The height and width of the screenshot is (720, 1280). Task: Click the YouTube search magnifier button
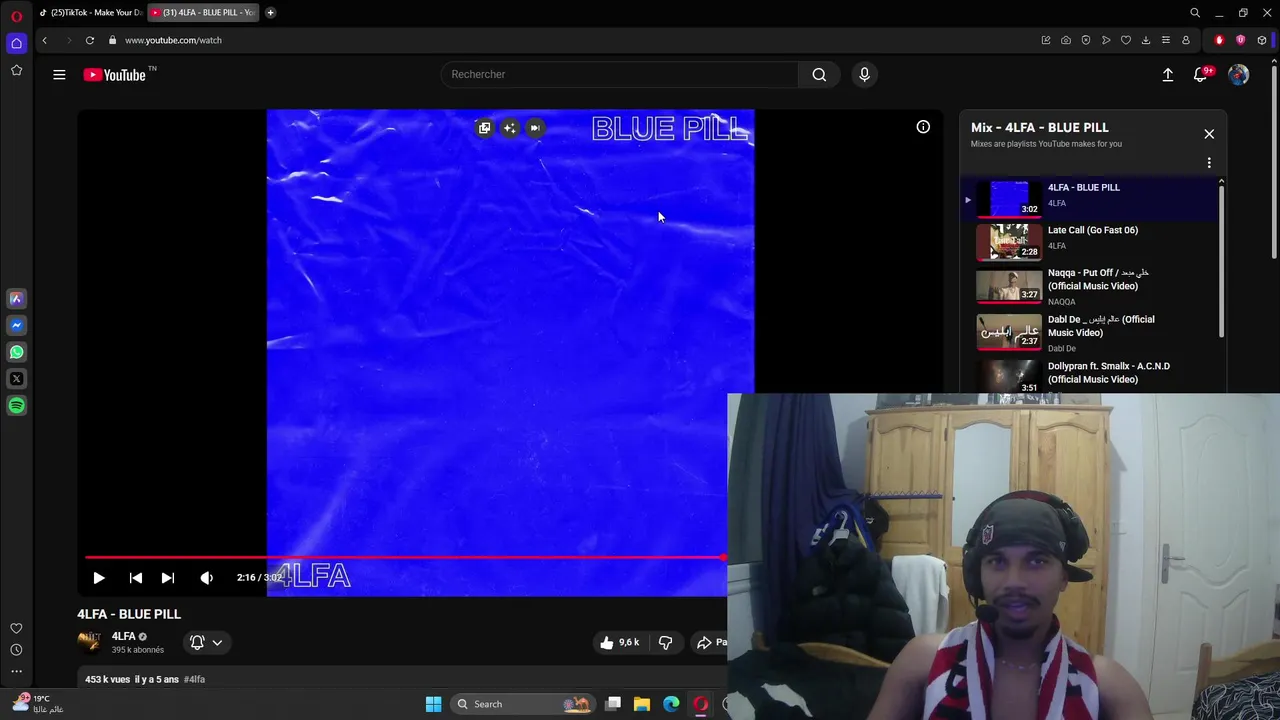coord(819,74)
